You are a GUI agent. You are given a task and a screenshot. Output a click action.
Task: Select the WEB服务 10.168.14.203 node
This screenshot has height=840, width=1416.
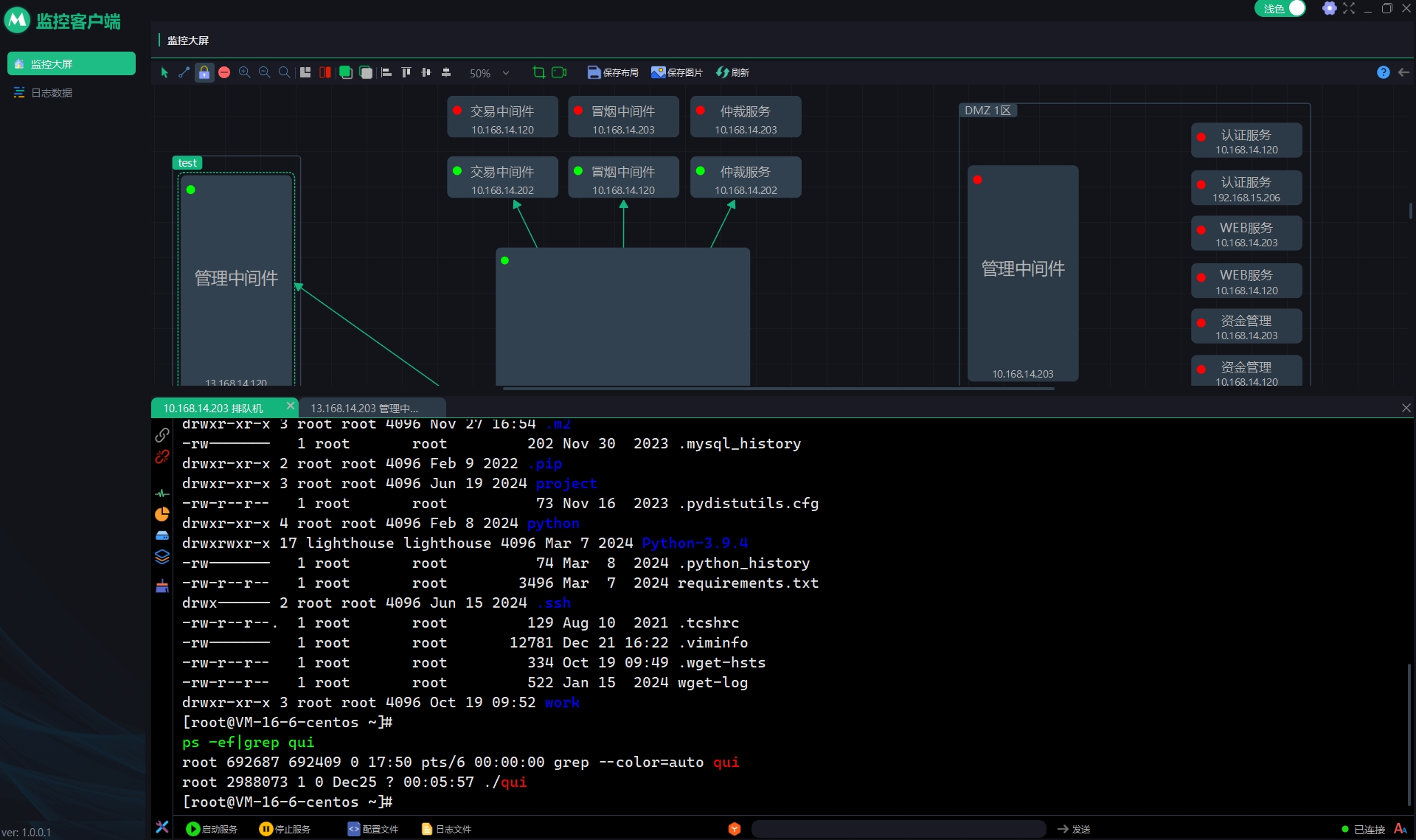coord(1246,234)
